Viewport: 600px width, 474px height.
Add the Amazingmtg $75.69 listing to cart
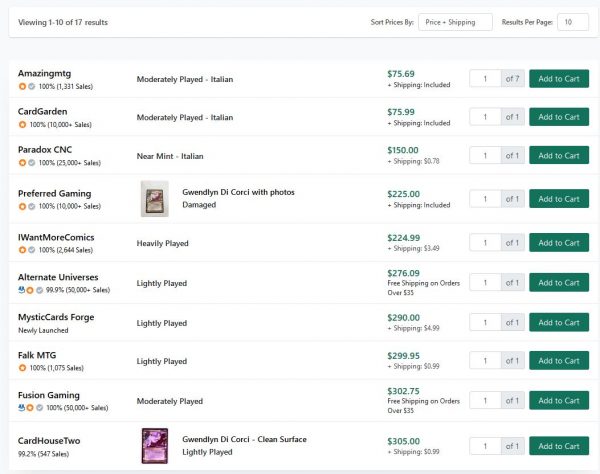pos(558,79)
